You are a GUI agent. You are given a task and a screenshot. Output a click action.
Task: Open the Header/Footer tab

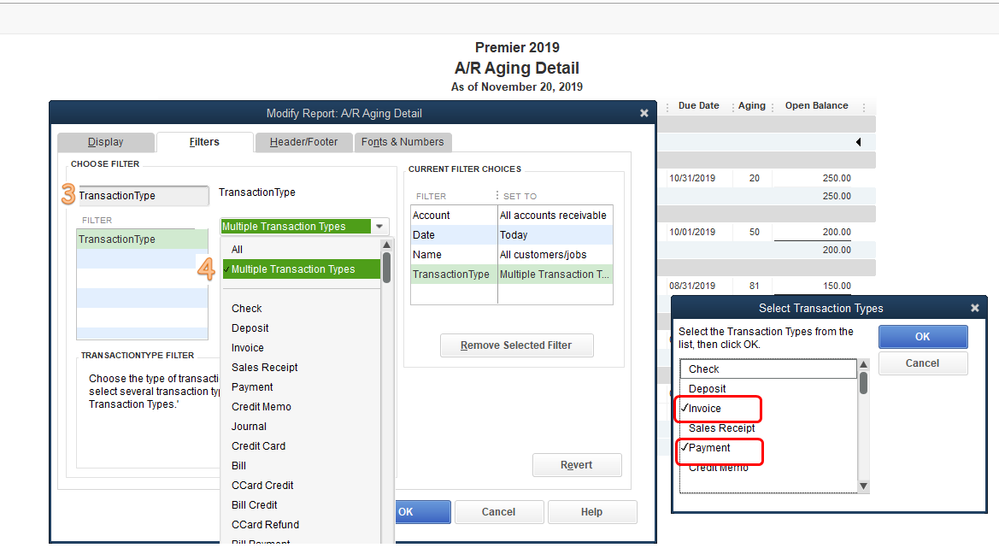pyautogui.click(x=304, y=142)
